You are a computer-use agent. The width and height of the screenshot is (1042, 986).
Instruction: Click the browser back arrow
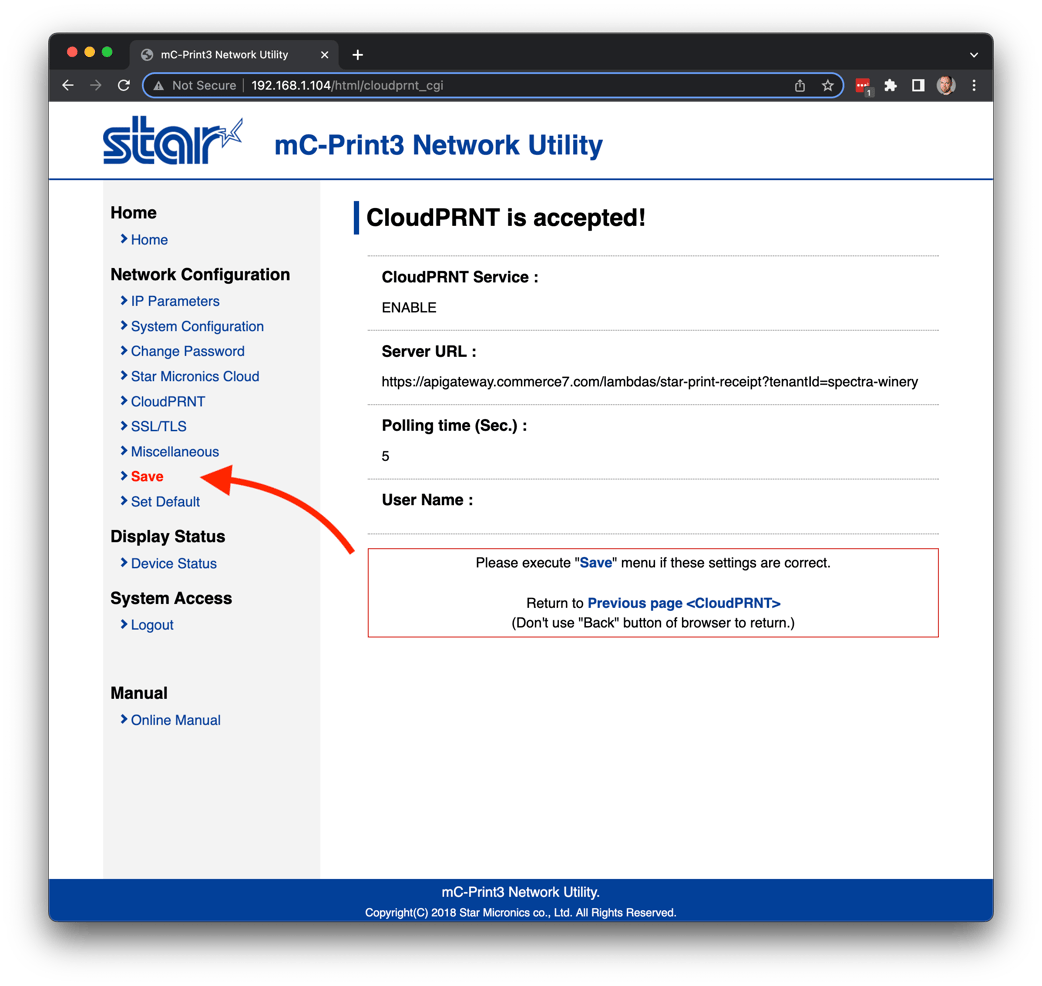[68, 86]
